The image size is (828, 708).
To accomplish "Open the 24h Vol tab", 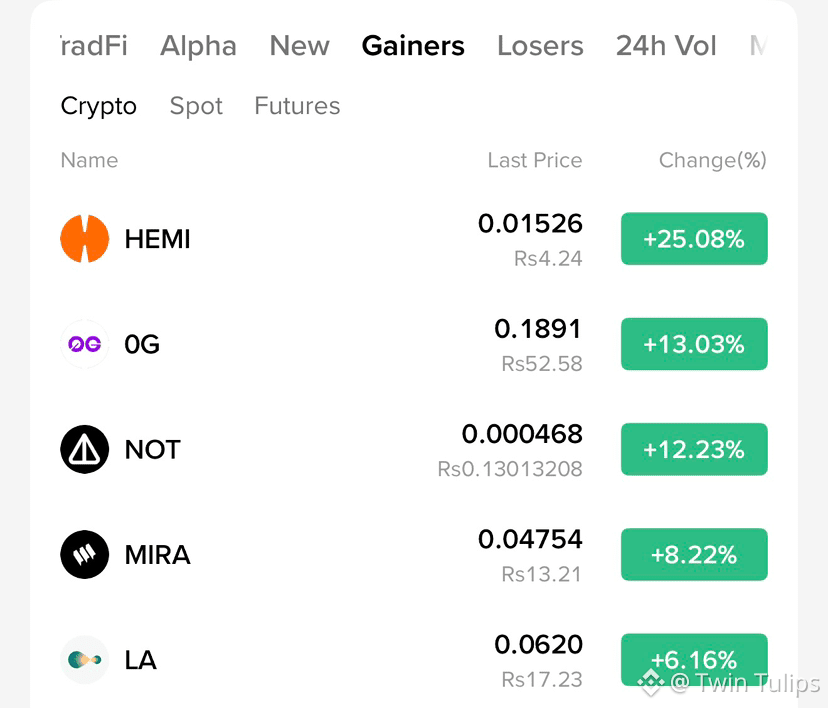I will tap(666, 46).
